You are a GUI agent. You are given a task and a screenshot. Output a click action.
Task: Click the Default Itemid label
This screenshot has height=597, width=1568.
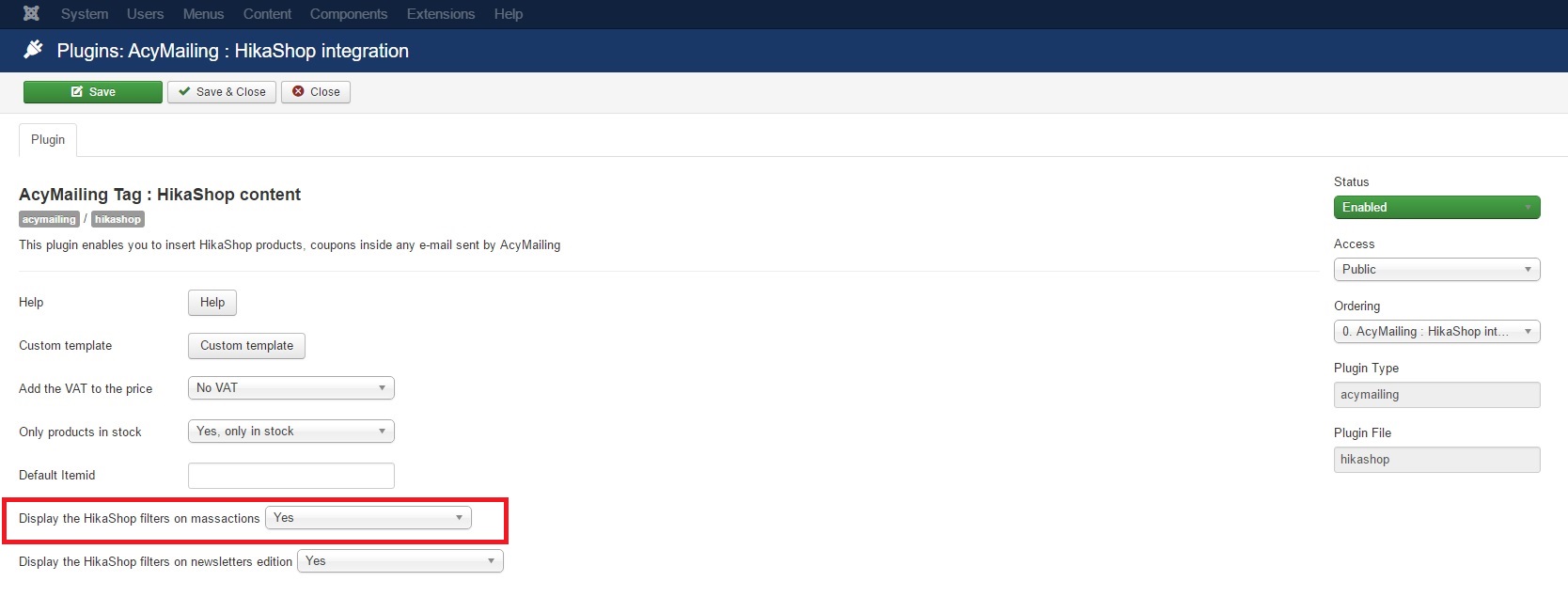click(x=57, y=476)
